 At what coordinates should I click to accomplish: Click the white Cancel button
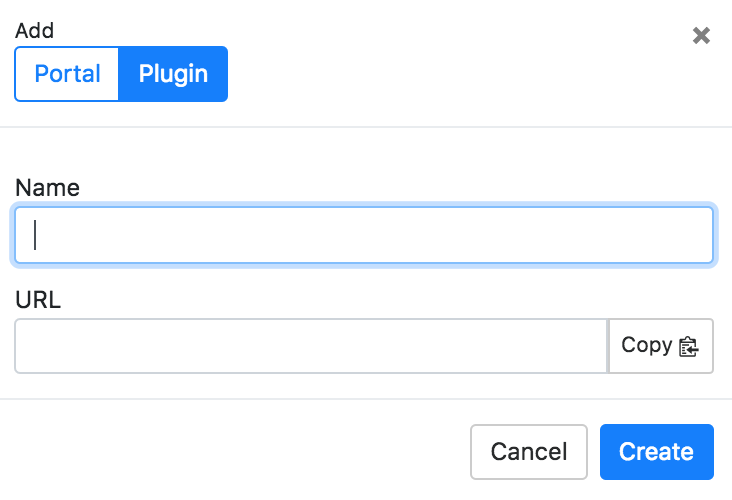point(529,452)
